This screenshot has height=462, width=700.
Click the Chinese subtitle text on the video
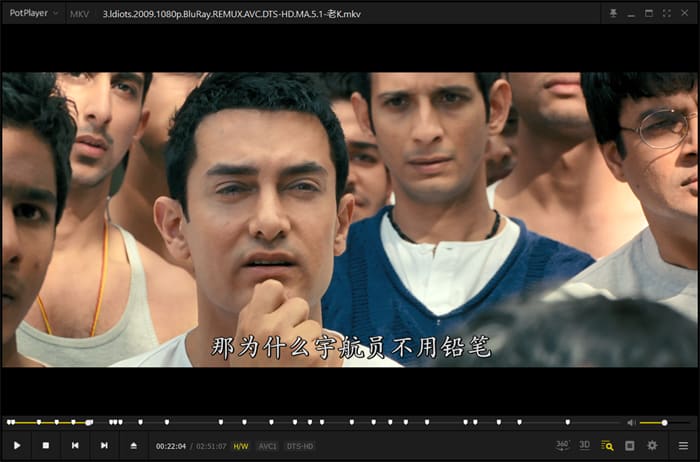351,348
